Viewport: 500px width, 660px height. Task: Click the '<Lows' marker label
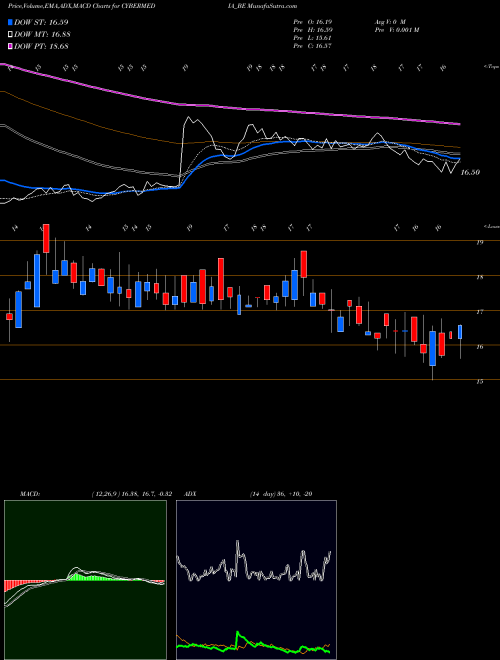click(x=490, y=226)
